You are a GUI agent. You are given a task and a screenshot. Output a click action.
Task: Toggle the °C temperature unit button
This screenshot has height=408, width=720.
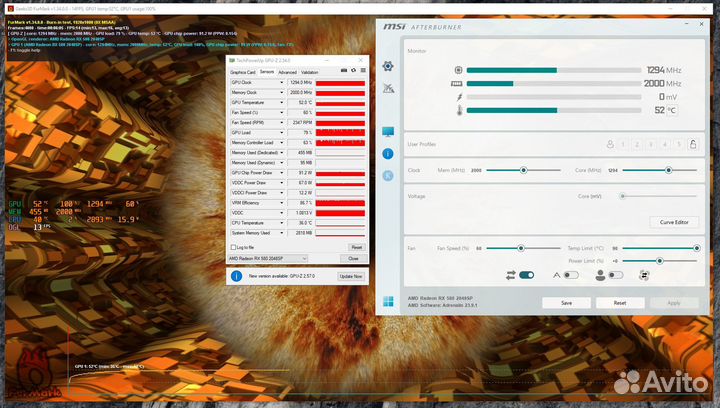(x=672, y=110)
